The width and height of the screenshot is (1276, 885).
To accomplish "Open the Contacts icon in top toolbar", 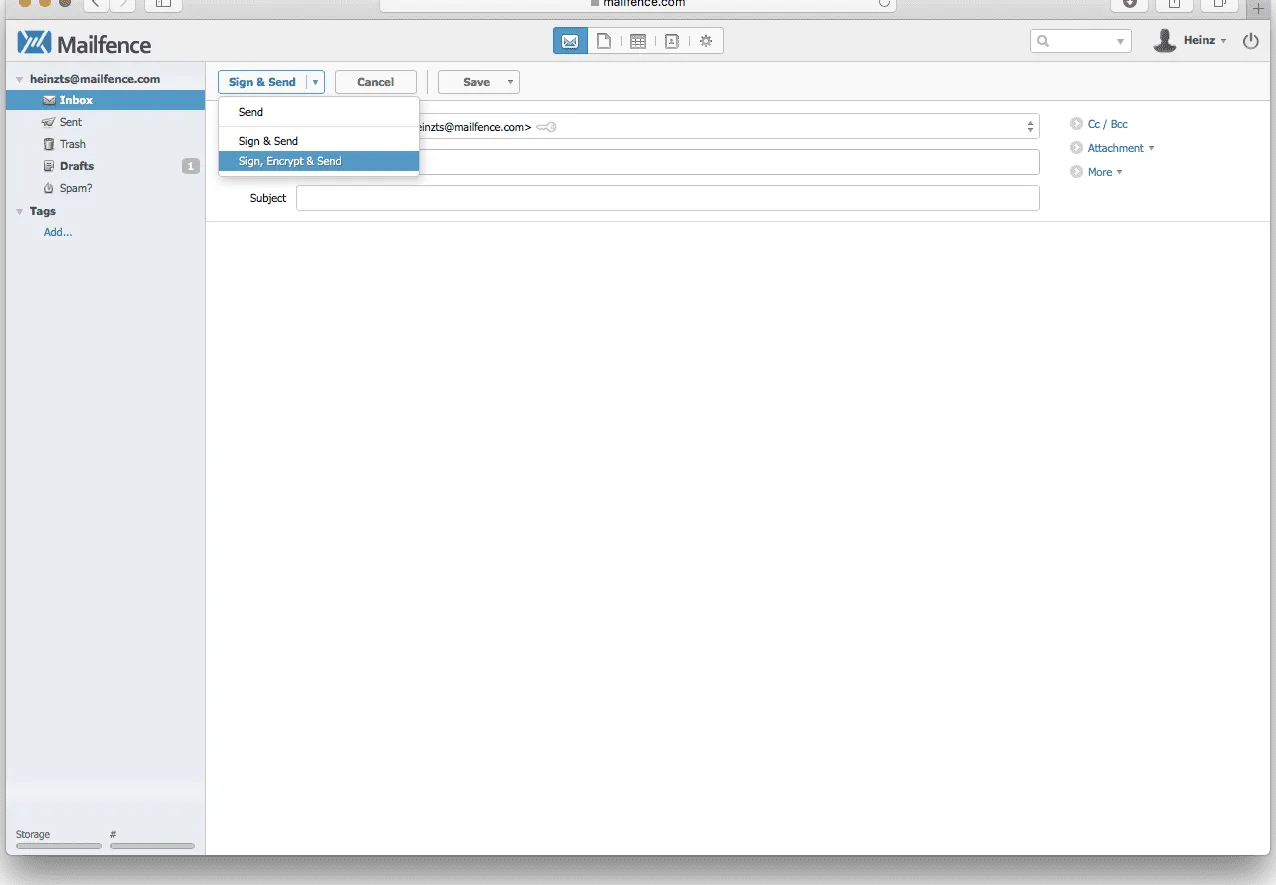I will pos(672,41).
